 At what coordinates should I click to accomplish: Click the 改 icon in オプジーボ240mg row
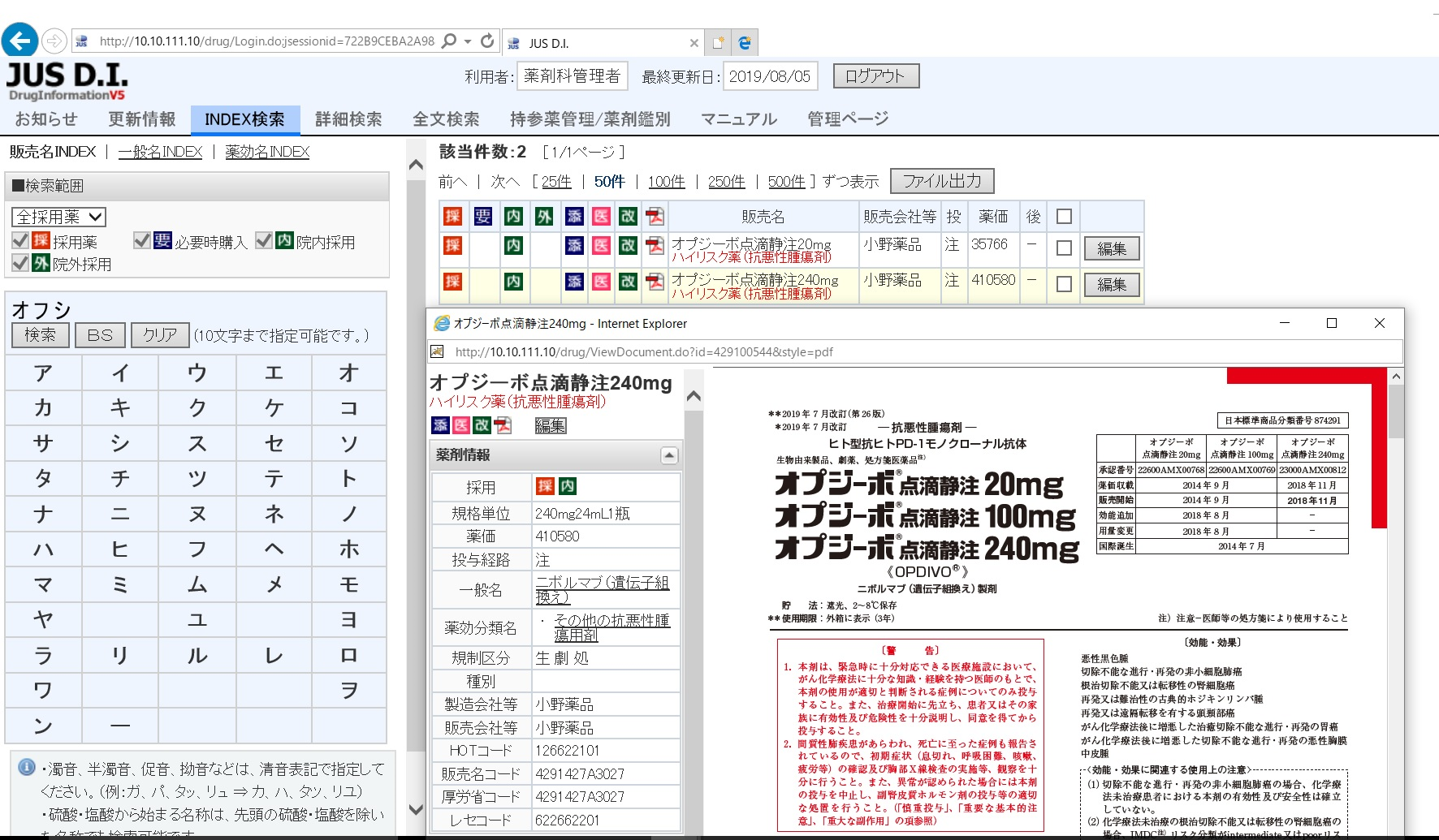[628, 281]
